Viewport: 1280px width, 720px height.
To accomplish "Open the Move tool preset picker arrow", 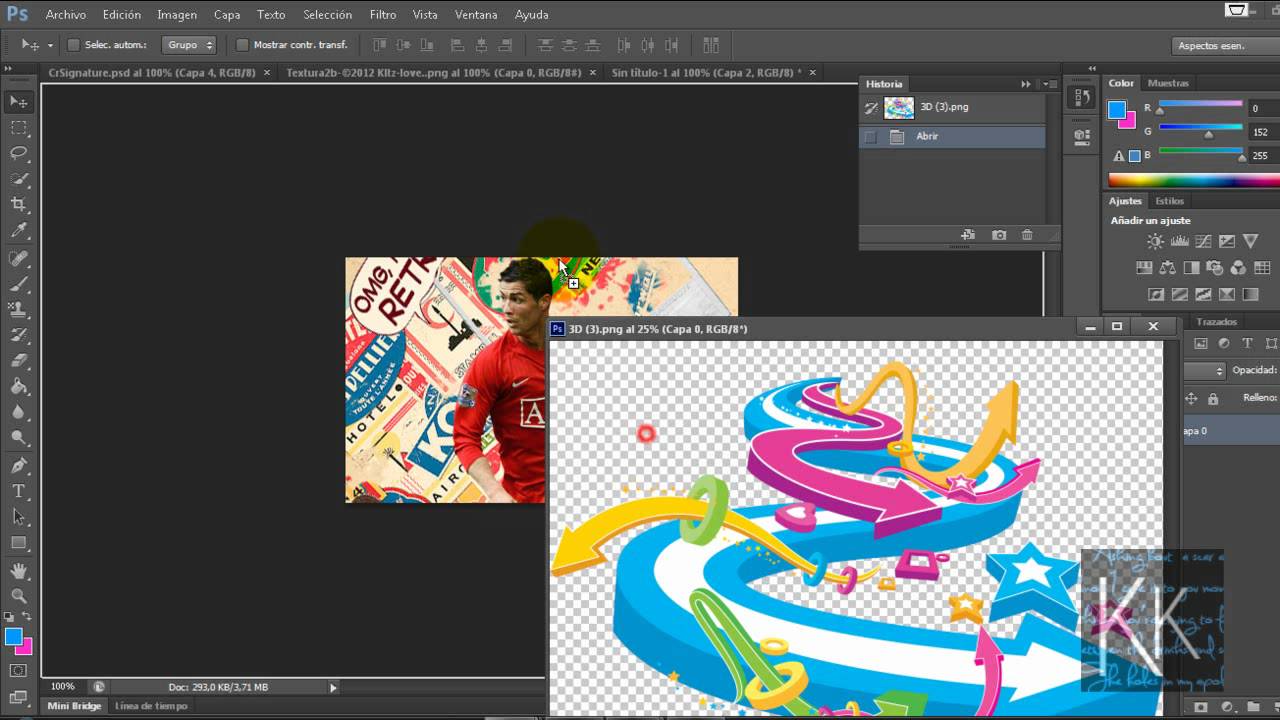I will pyautogui.click(x=51, y=45).
